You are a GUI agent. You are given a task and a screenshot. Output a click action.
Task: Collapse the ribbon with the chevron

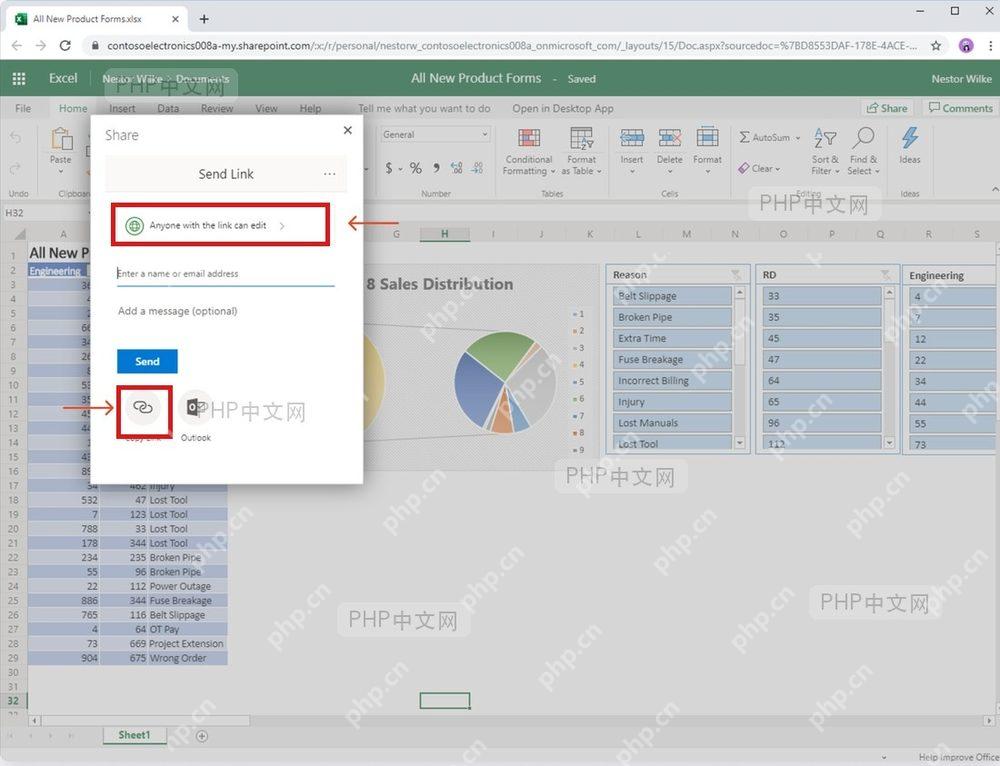tap(995, 189)
